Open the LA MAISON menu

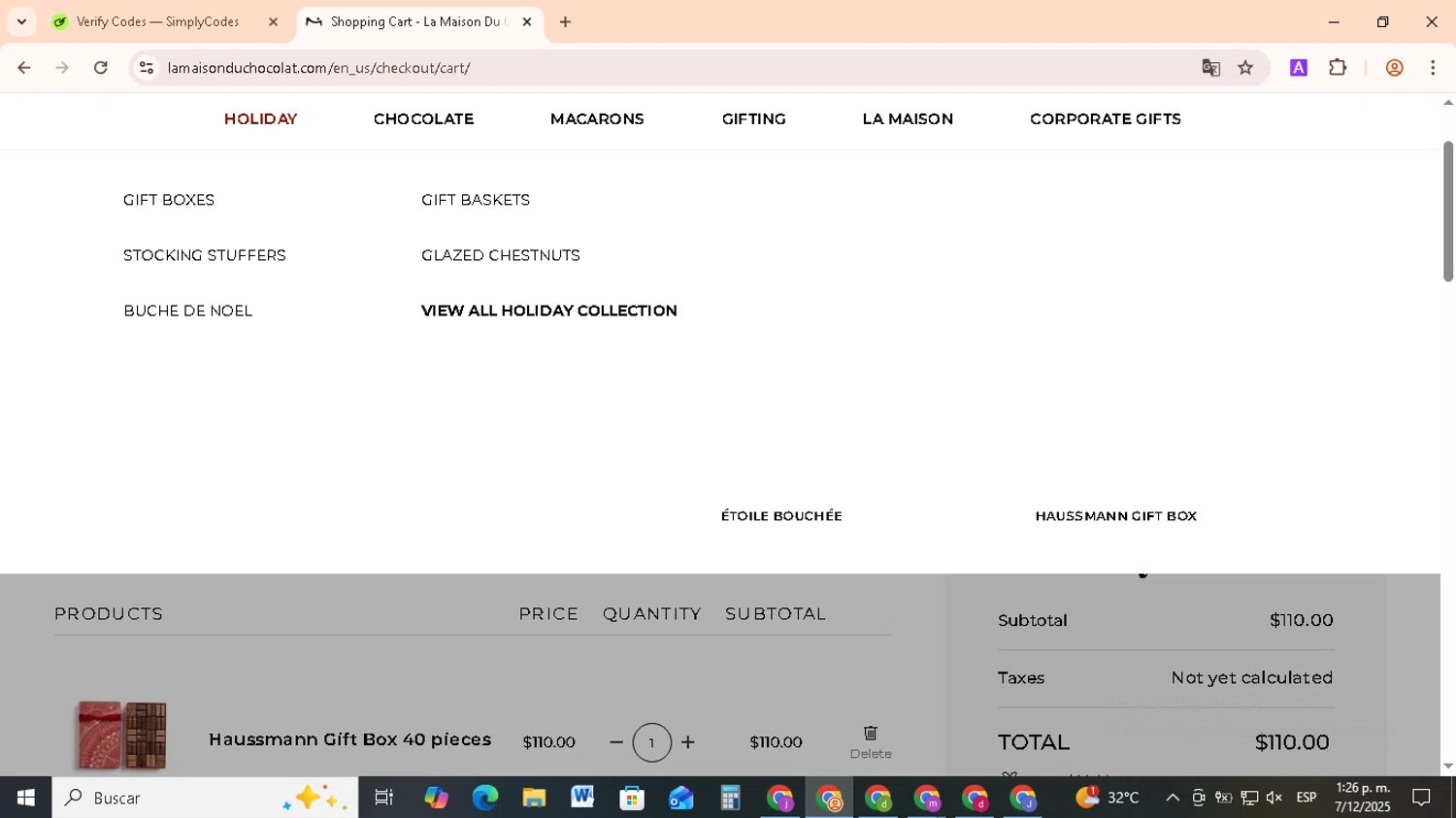(x=908, y=119)
